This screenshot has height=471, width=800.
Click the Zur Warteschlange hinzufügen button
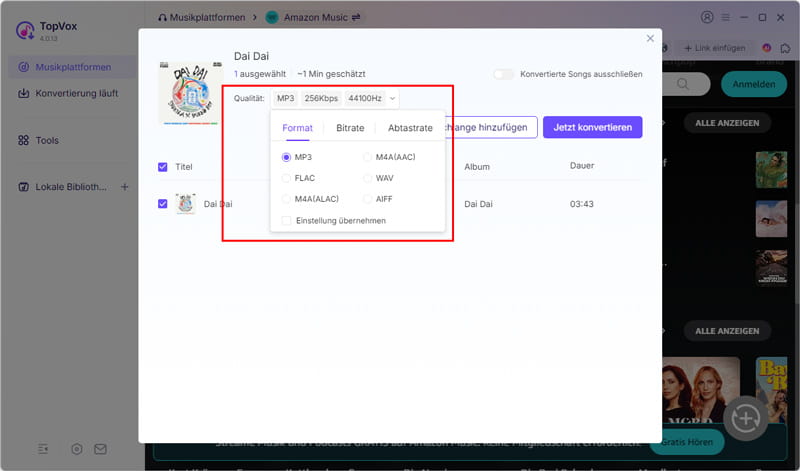[x=491, y=127]
